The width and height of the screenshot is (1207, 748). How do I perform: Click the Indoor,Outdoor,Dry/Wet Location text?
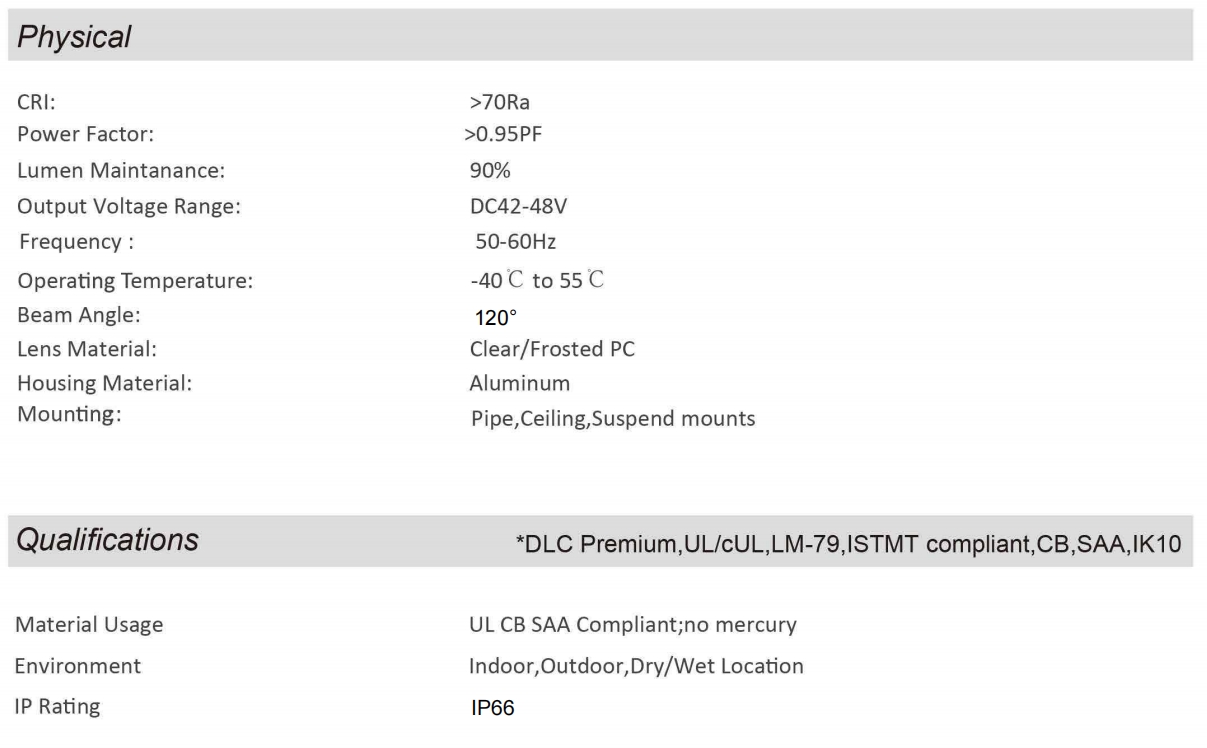(636, 666)
